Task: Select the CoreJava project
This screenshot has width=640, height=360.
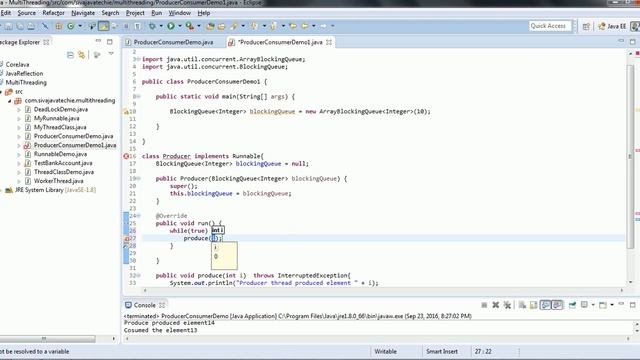Action: click(x=17, y=64)
